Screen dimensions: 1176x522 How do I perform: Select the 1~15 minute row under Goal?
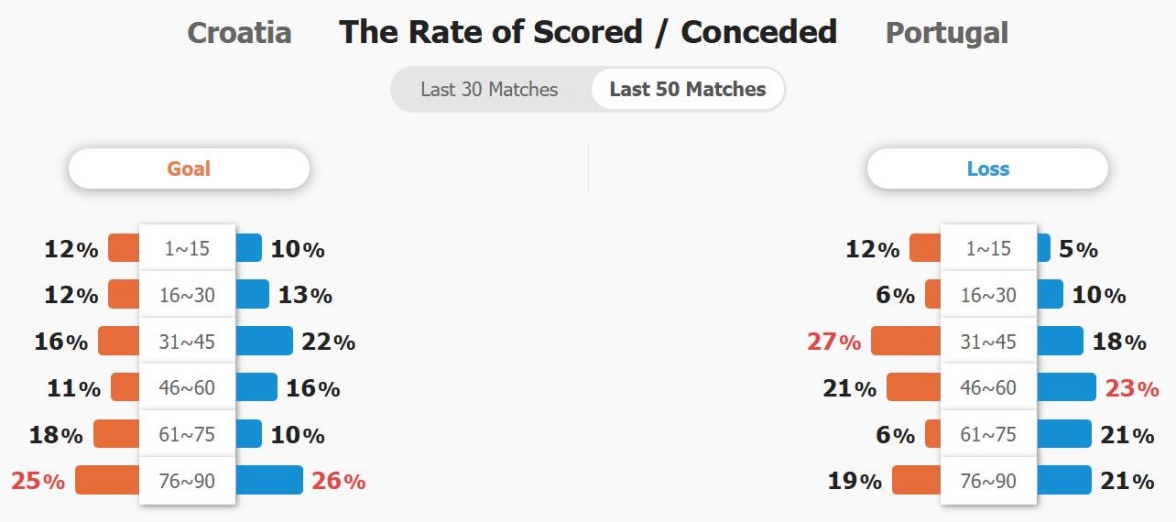(187, 248)
